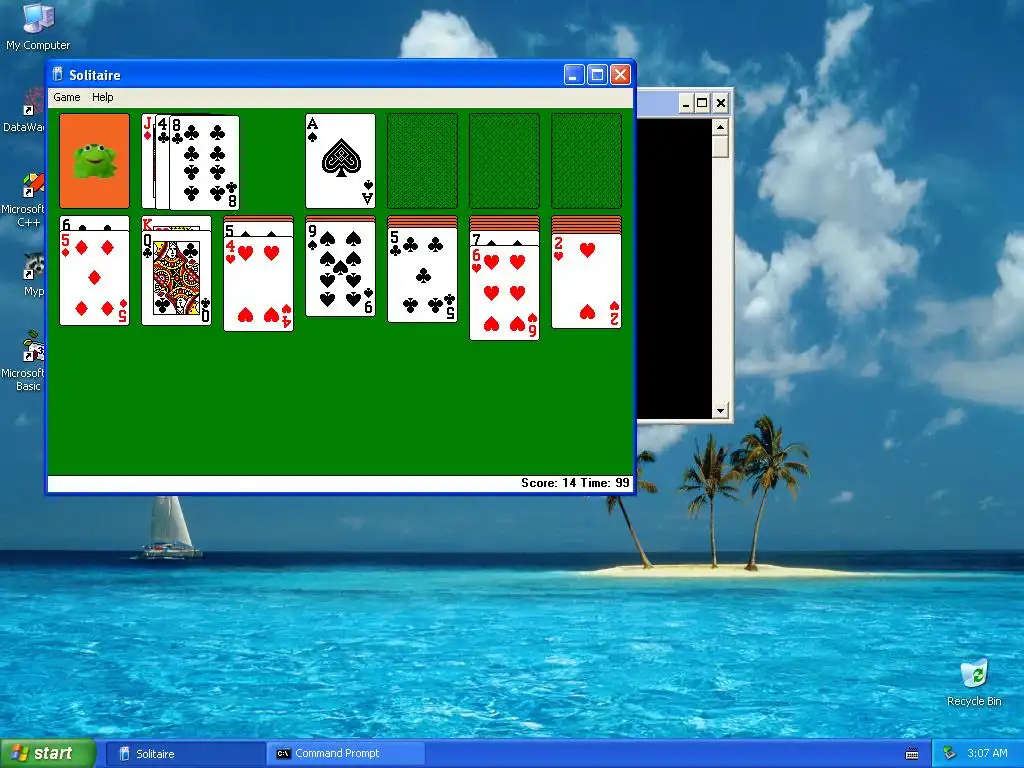Draw from the frog-backed stock deck
This screenshot has height=768, width=1024.
pos(94,161)
